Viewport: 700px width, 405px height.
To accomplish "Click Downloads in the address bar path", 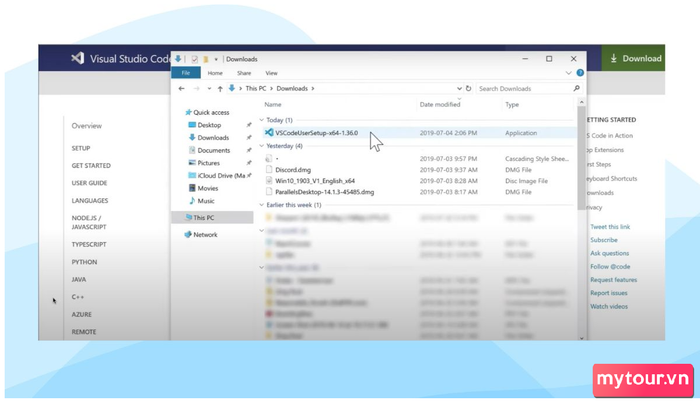I will (x=292, y=88).
